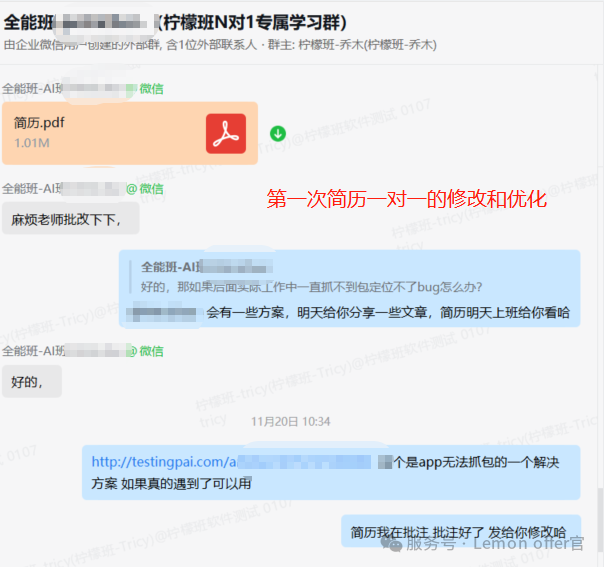Click the @微信 tag above 麻烦老师批改下下
This screenshot has width=604, height=567.
click(x=145, y=189)
